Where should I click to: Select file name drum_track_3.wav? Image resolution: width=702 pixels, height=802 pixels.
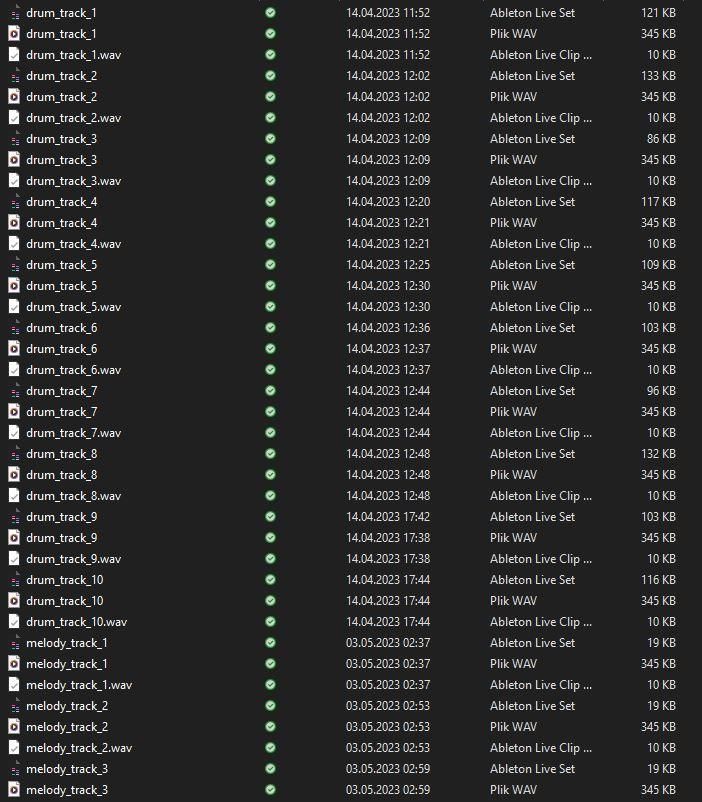tap(74, 181)
